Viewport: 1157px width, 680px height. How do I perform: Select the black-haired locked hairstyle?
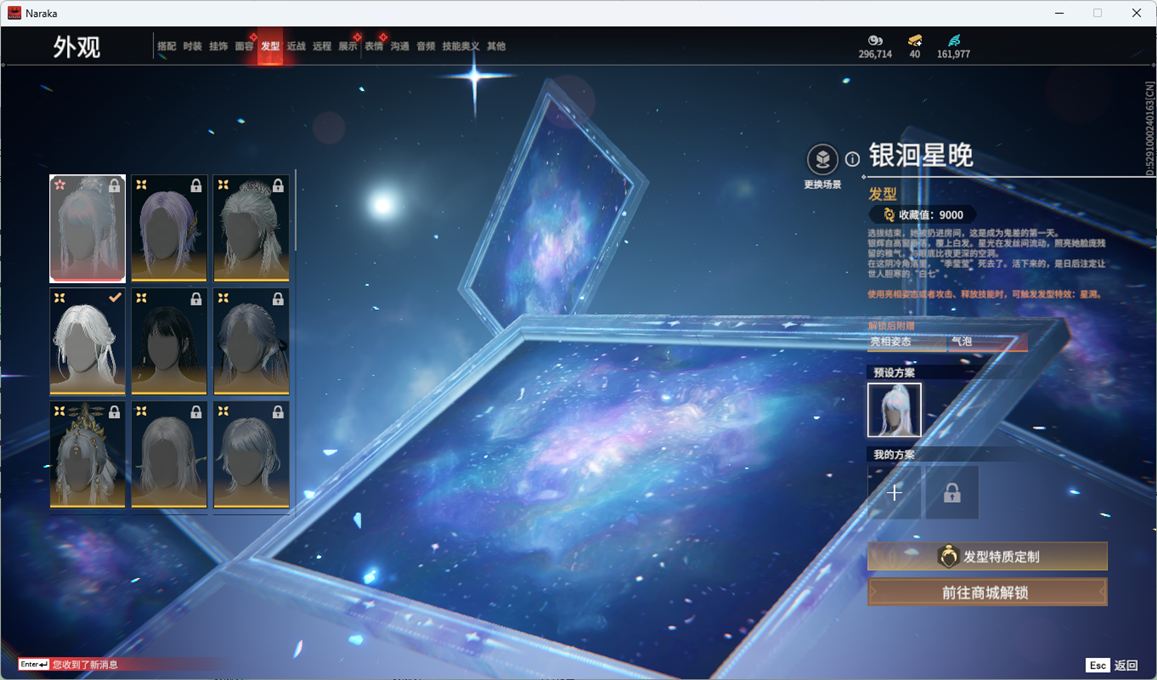(169, 341)
